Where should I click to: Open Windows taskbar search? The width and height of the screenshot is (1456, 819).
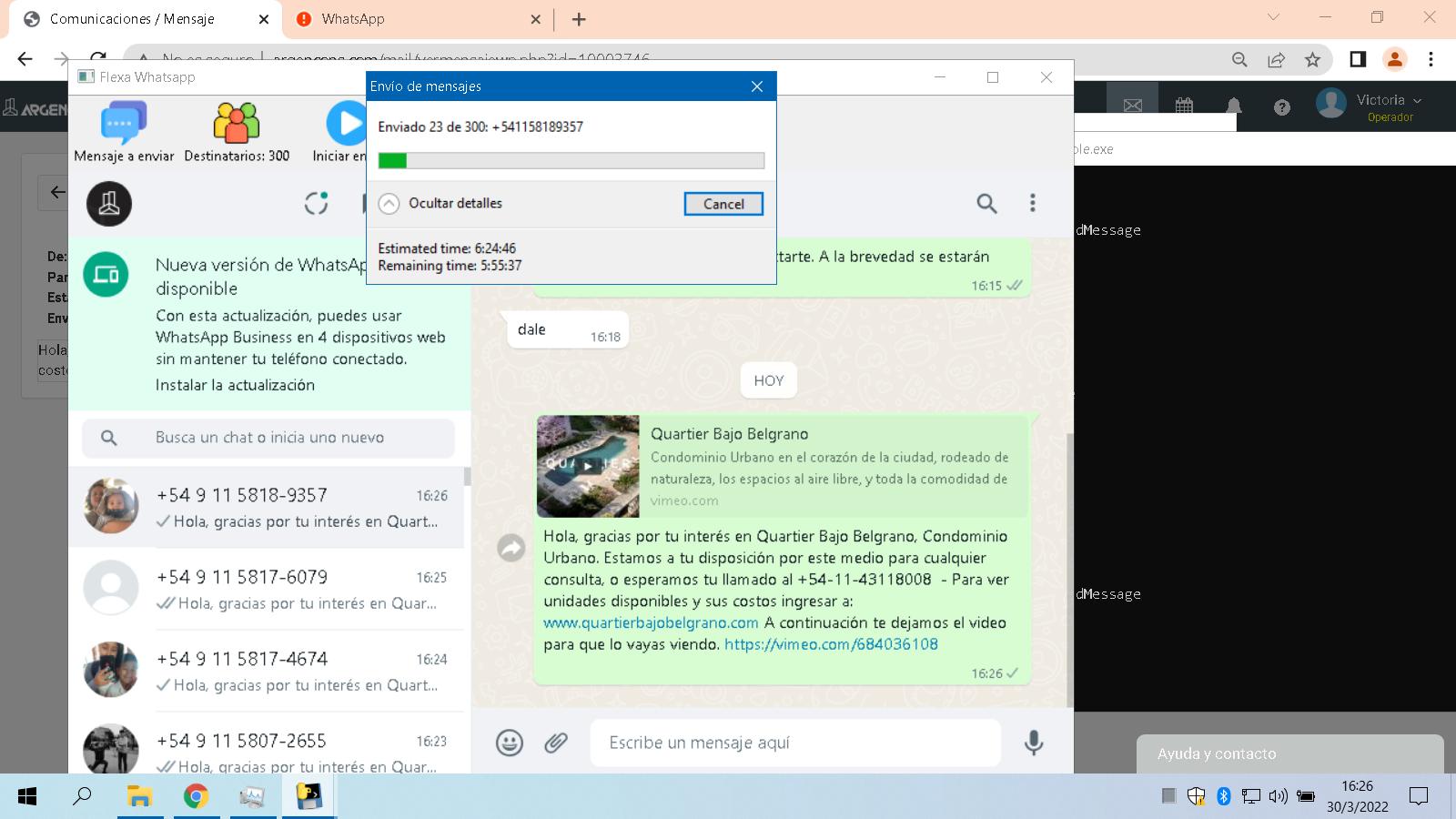(82, 796)
